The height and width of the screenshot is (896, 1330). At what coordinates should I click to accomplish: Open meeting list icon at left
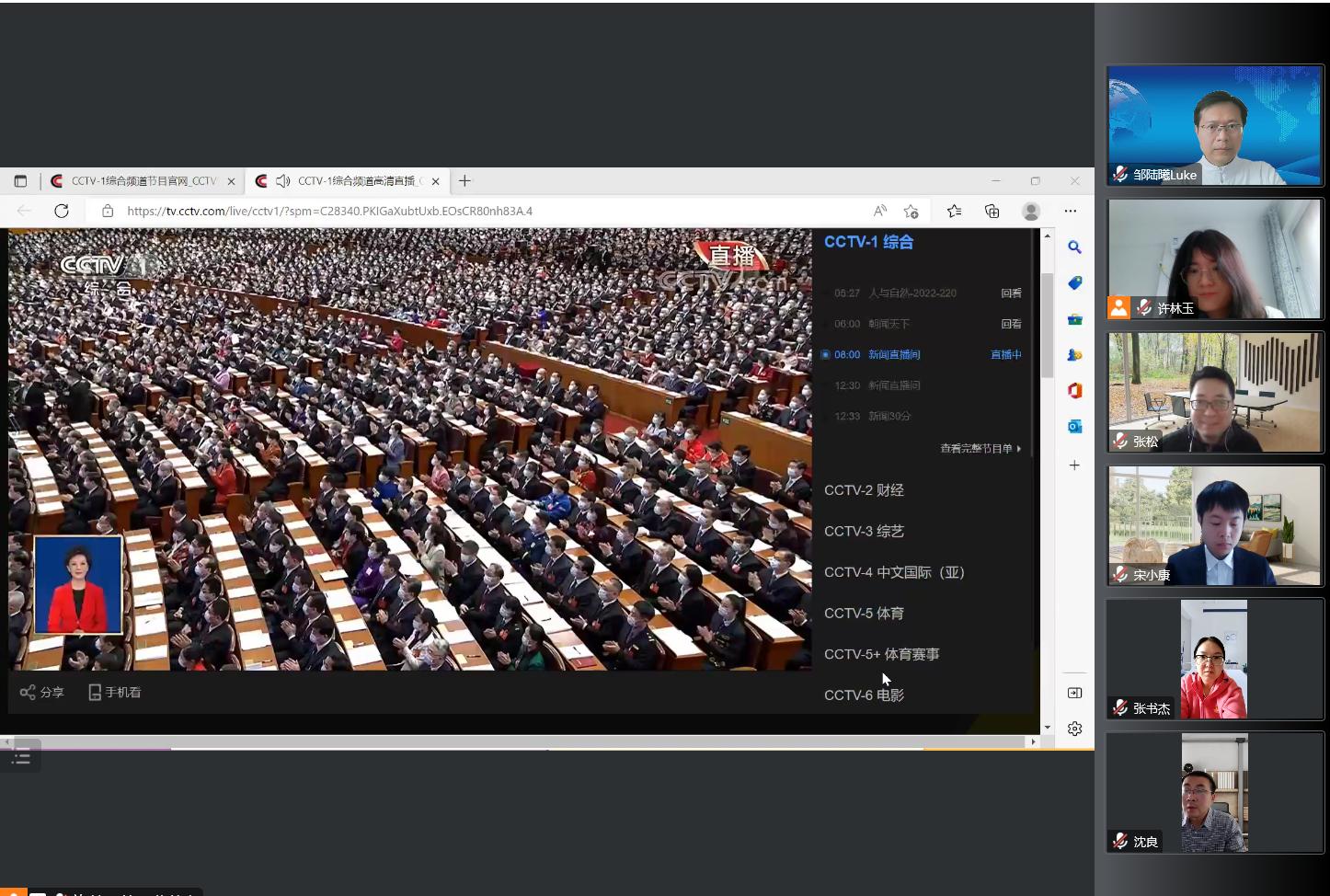21,757
